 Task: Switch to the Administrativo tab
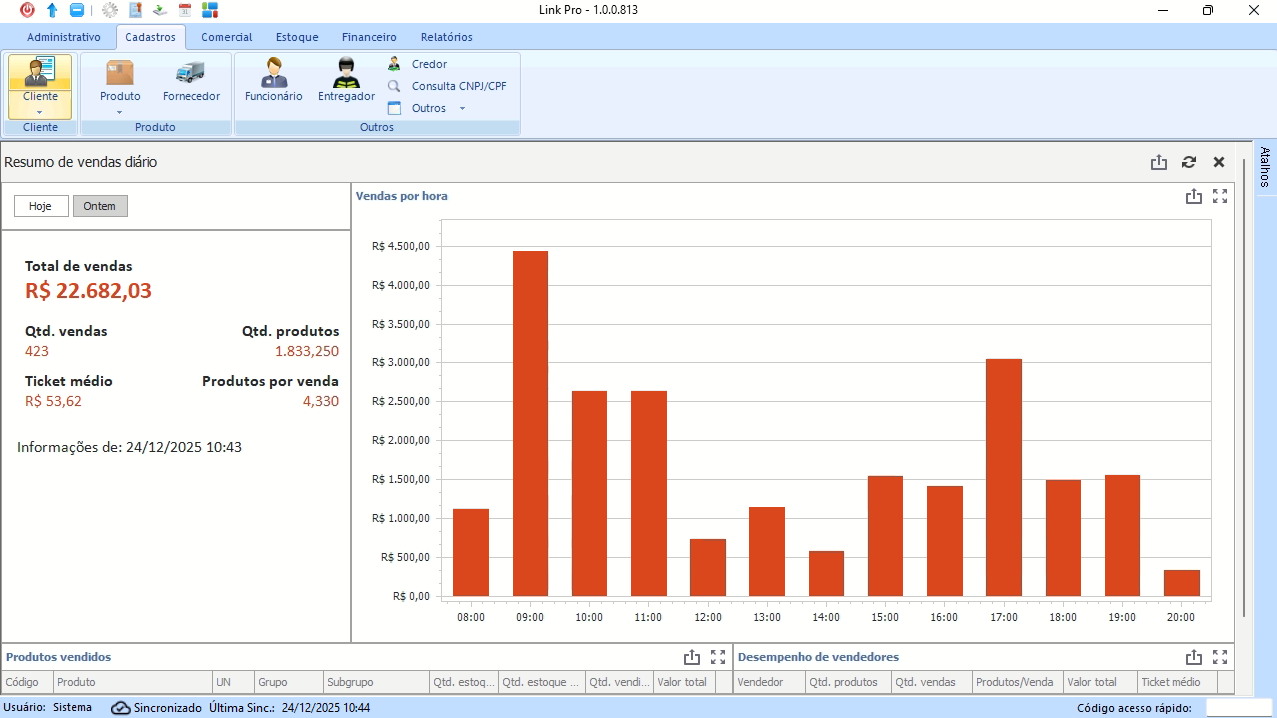point(64,37)
